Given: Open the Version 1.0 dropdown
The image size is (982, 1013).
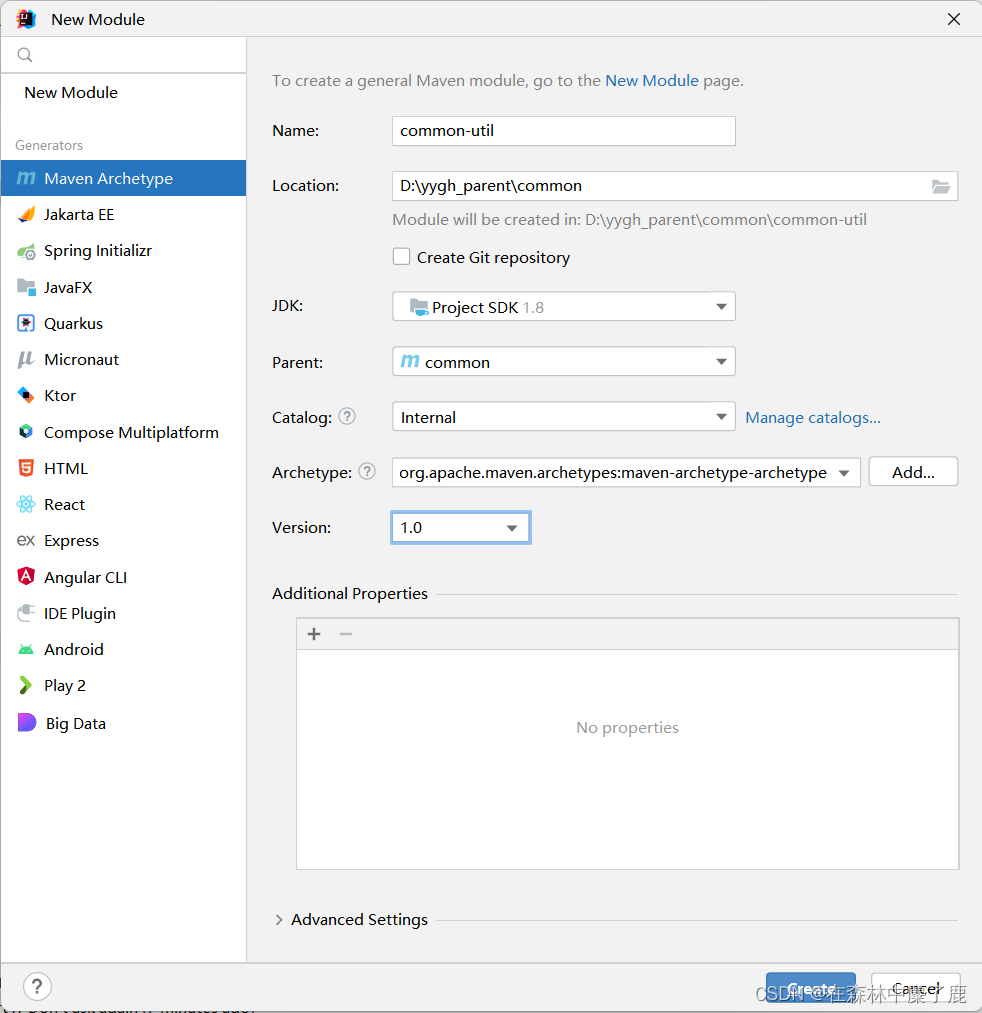Looking at the screenshot, I should coord(461,528).
